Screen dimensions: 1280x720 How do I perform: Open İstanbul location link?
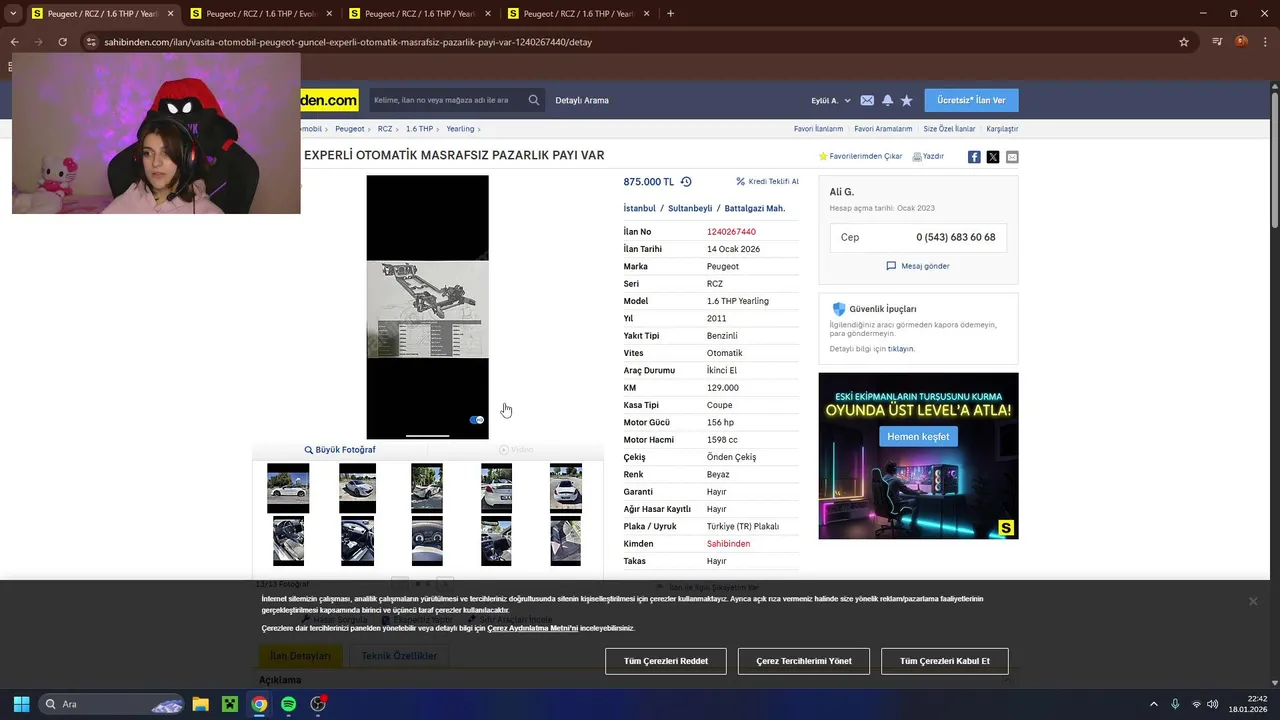[639, 208]
